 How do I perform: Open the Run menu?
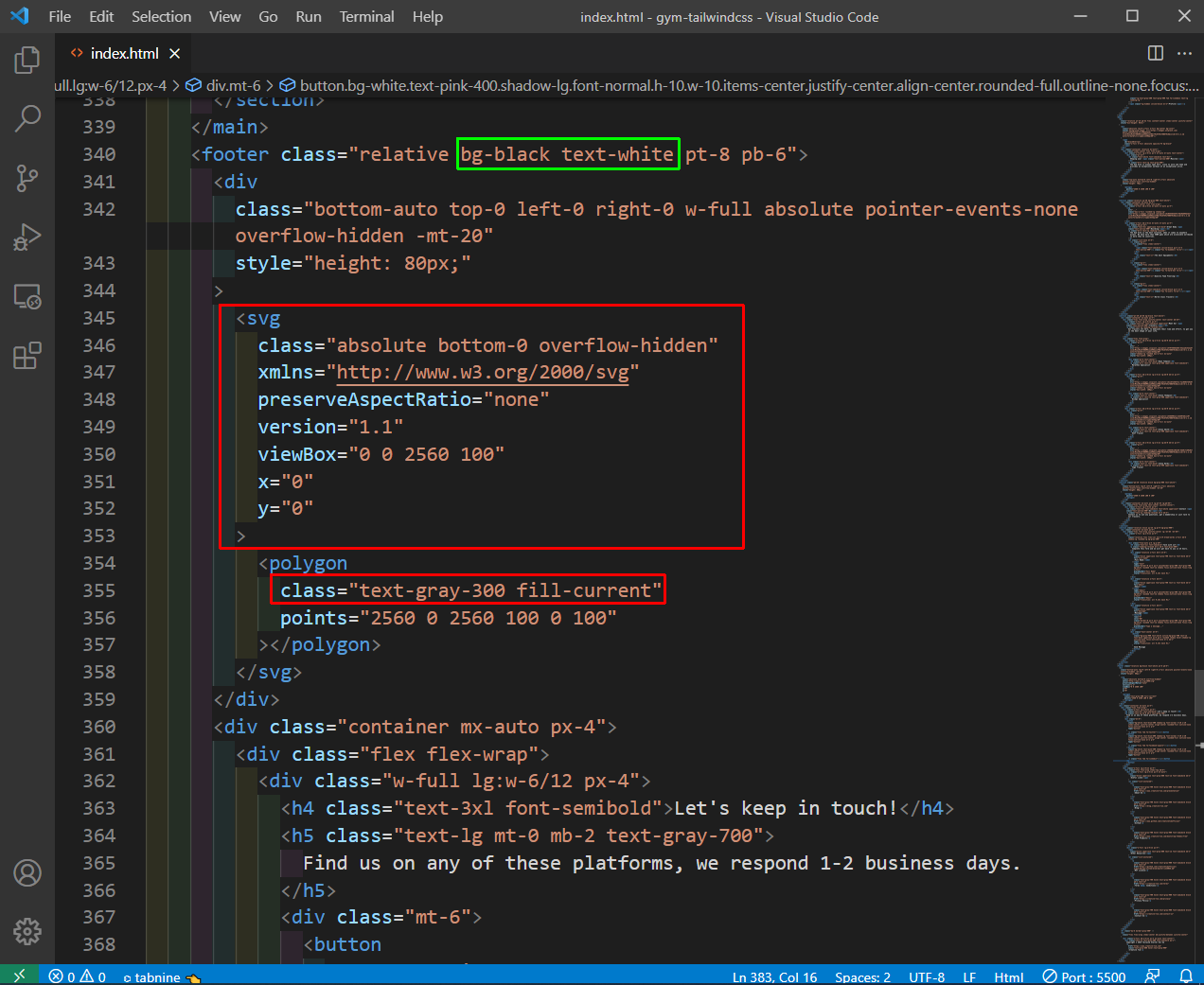point(309,16)
